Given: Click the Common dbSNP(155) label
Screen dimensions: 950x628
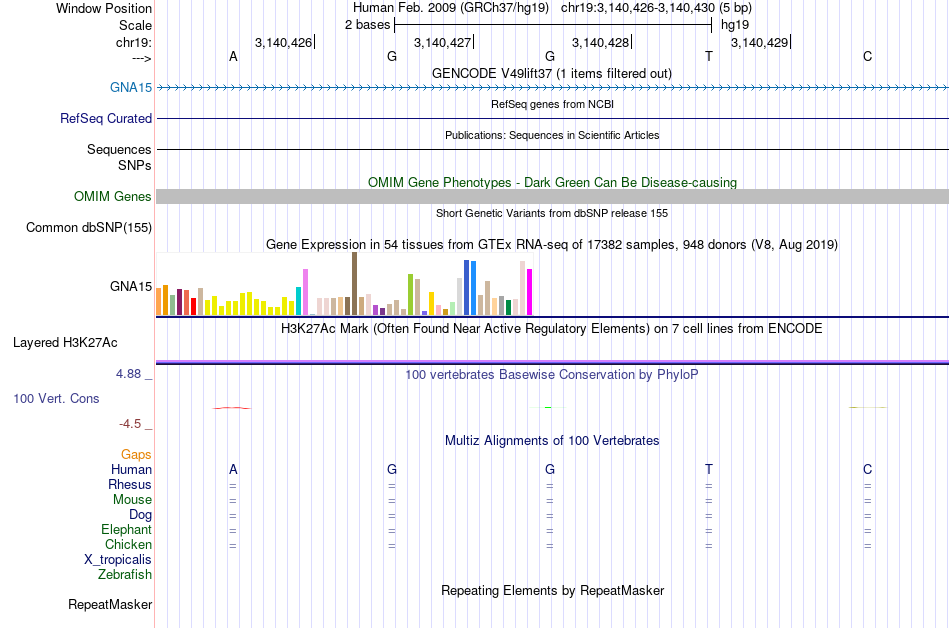Looking at the screenshot, I should click(89, 228).
